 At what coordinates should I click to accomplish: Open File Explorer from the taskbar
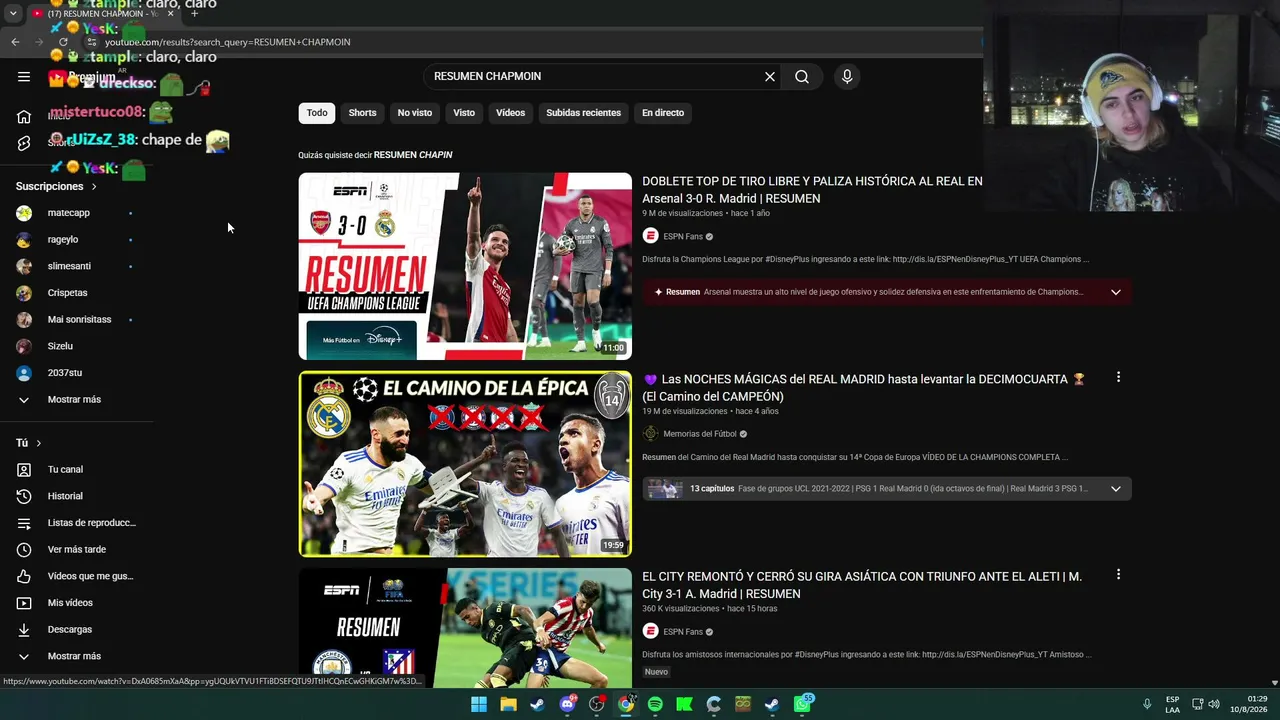pos(508,704)
